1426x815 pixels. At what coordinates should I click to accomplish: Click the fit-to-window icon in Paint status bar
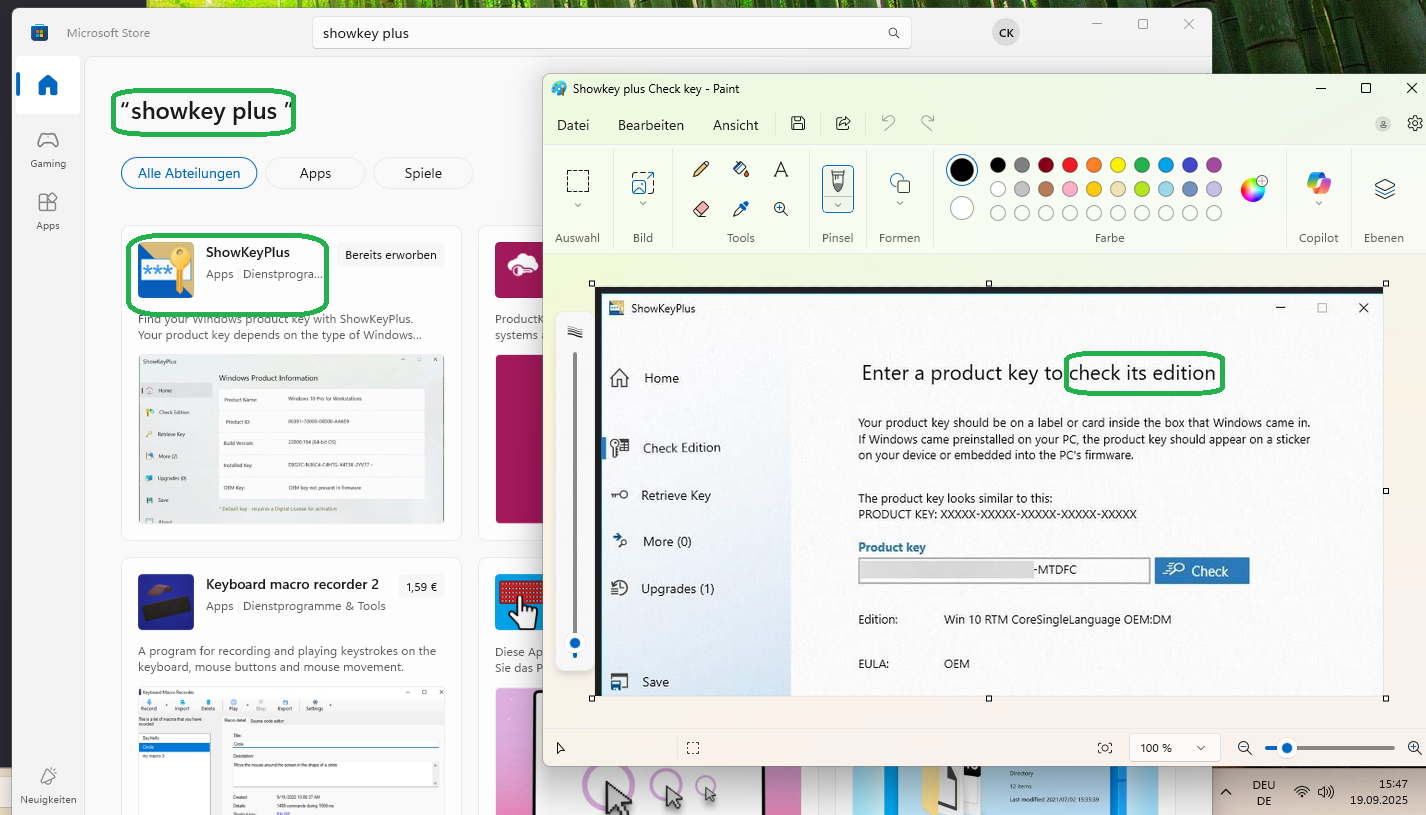tap(1105, 748)
